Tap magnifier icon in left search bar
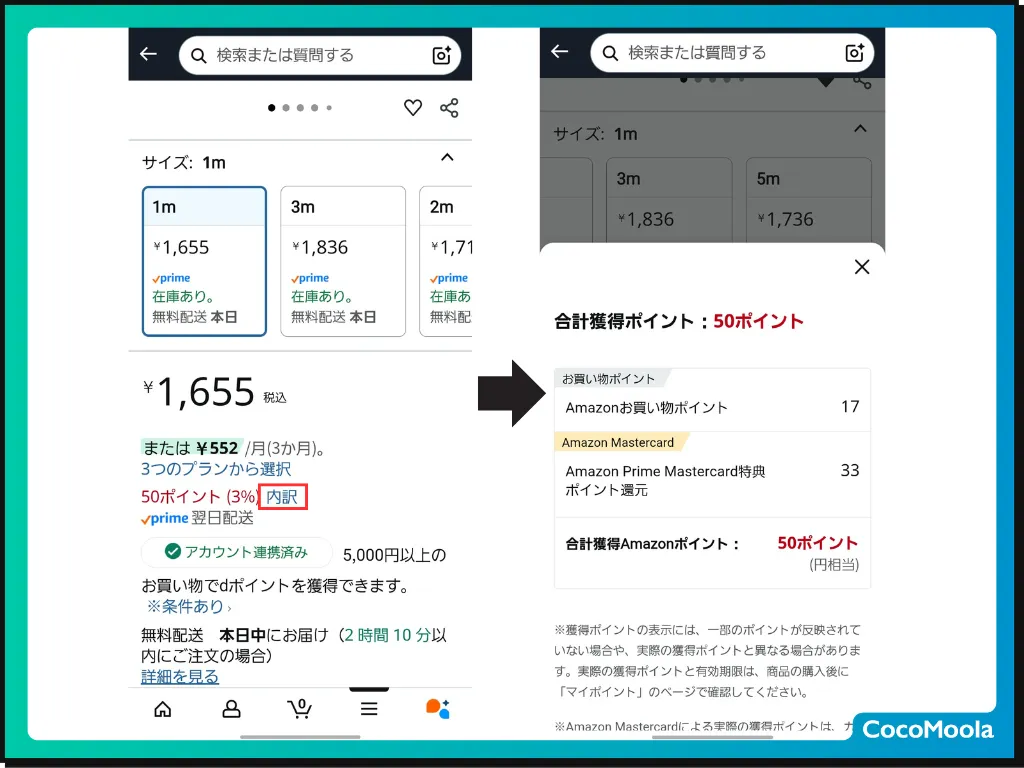Image resolution: width=1024 pixels, height=768 pixels. click(199, 56)
